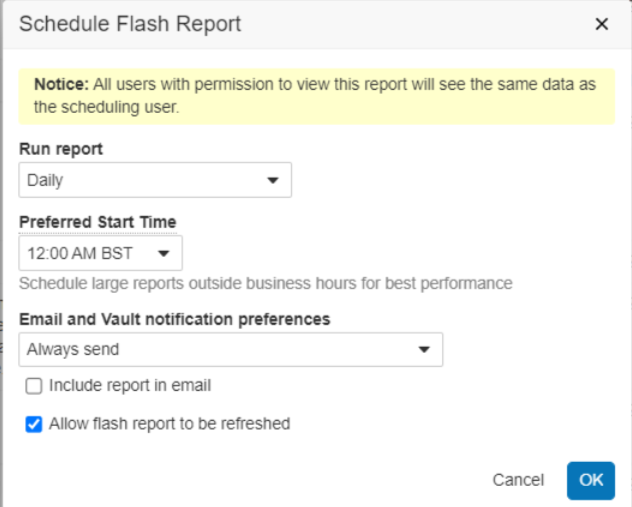Click the arrow in the Daily combo box
Screen dimensions: 632x507
point(272,181)
